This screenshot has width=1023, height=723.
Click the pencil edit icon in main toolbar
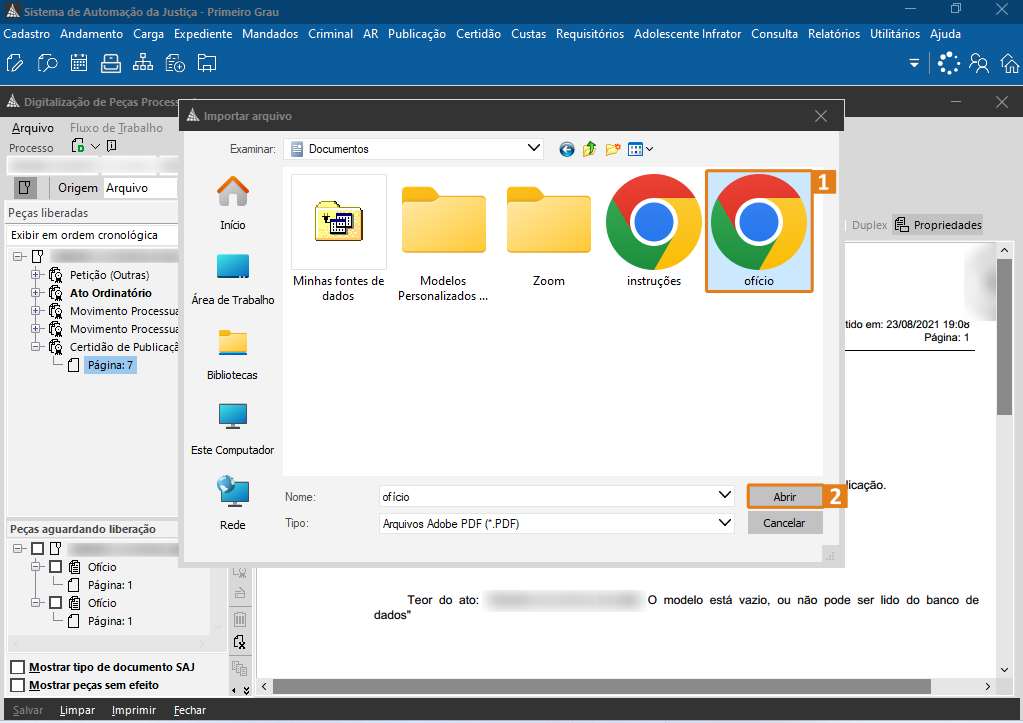[x=14, y=63]
